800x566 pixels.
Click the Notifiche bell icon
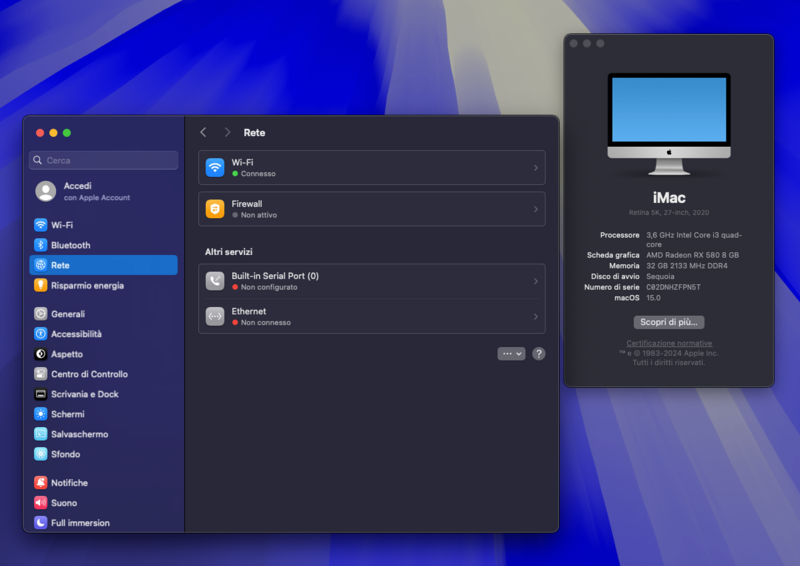pyautogui.click(x=40, y=483)
